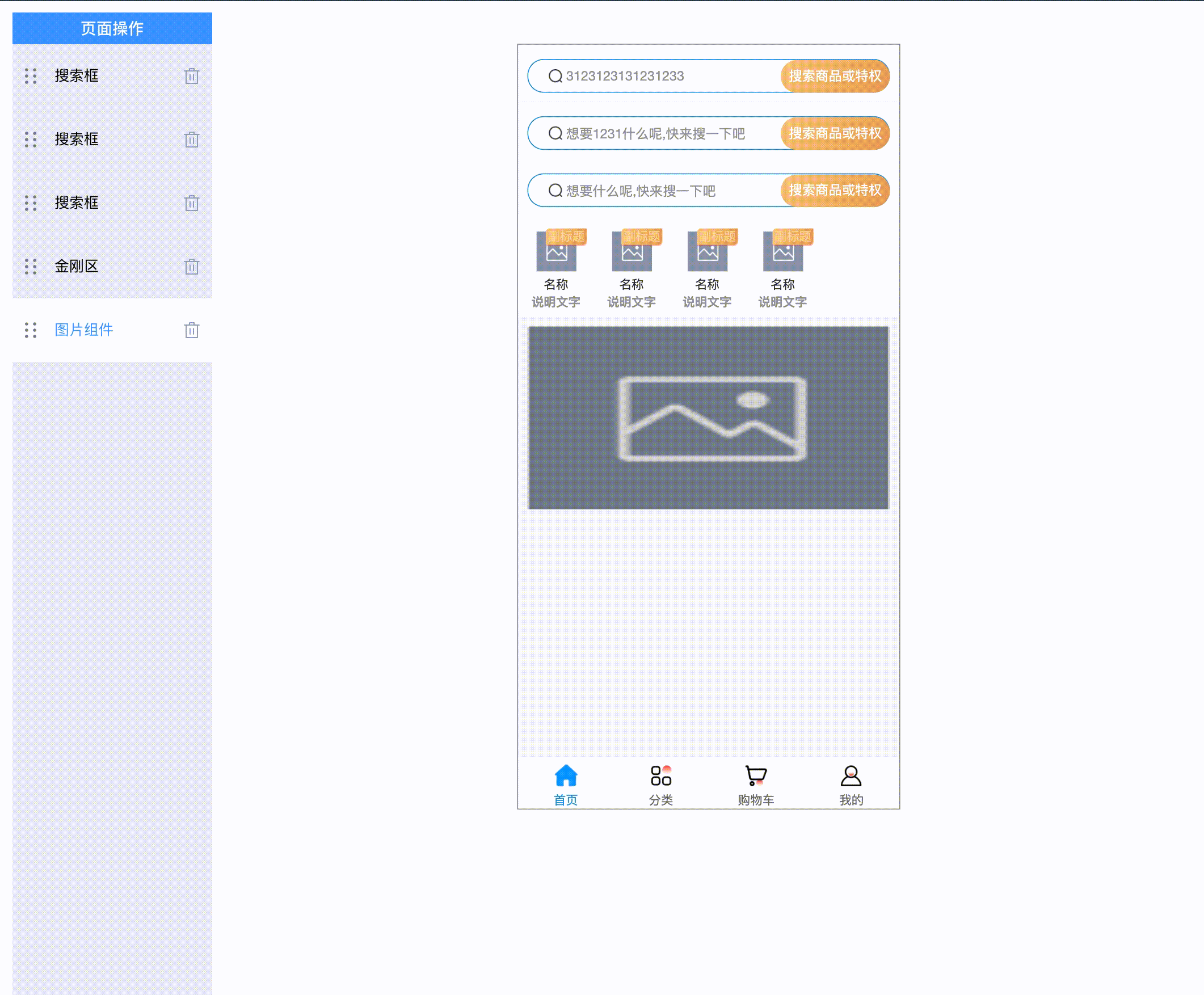Screen dimensions: 1204x995
Task: Click the large image placeholder banner
Action: click(709, 418)
